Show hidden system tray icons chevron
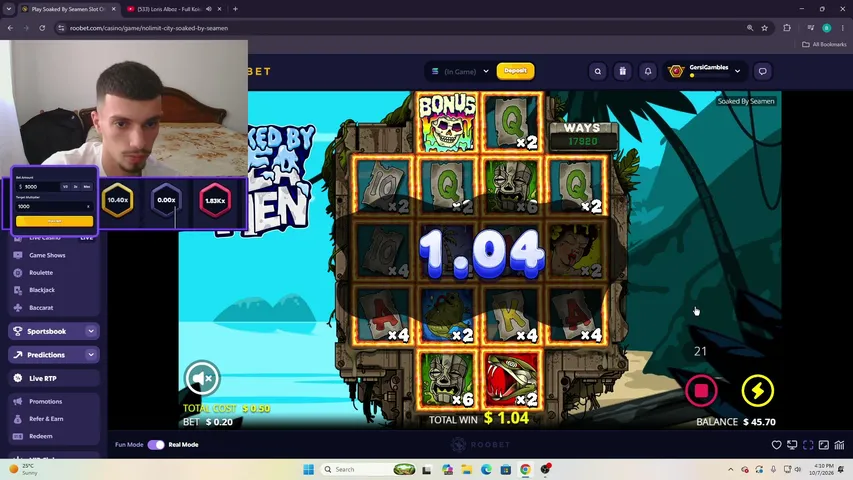 (x=731, y=469)
